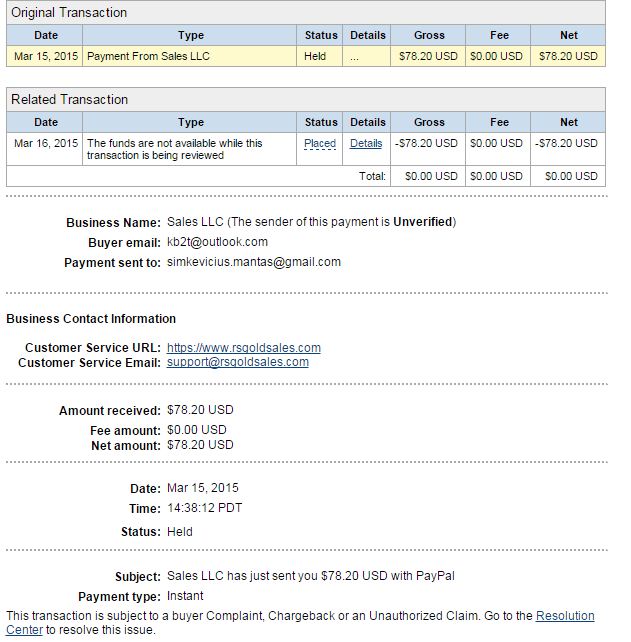The image size is (631, 642).
Task: Click the simkevicius.mantas@gmail.com recipient address
Action: coord(254,262)
